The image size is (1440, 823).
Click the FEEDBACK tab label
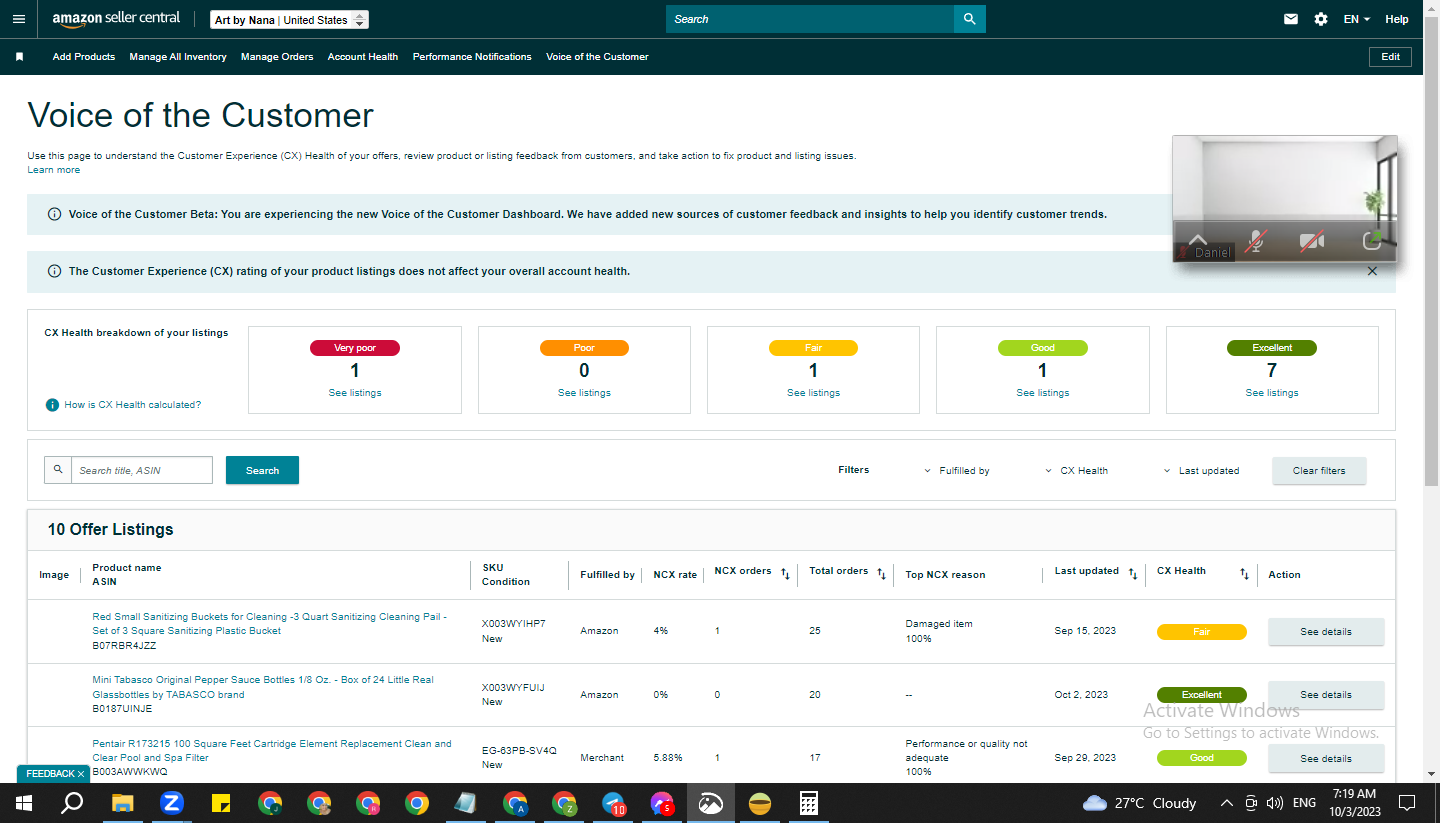(x=50, y=774)
